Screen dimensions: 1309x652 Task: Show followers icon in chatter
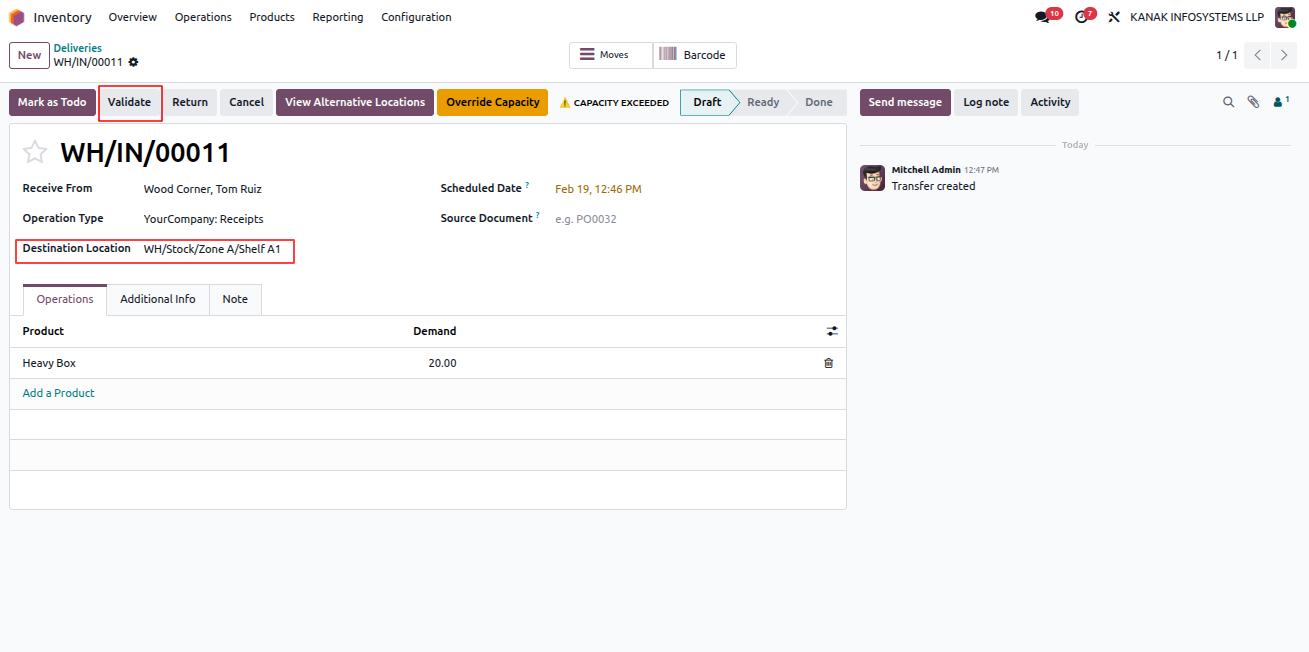1280,102
